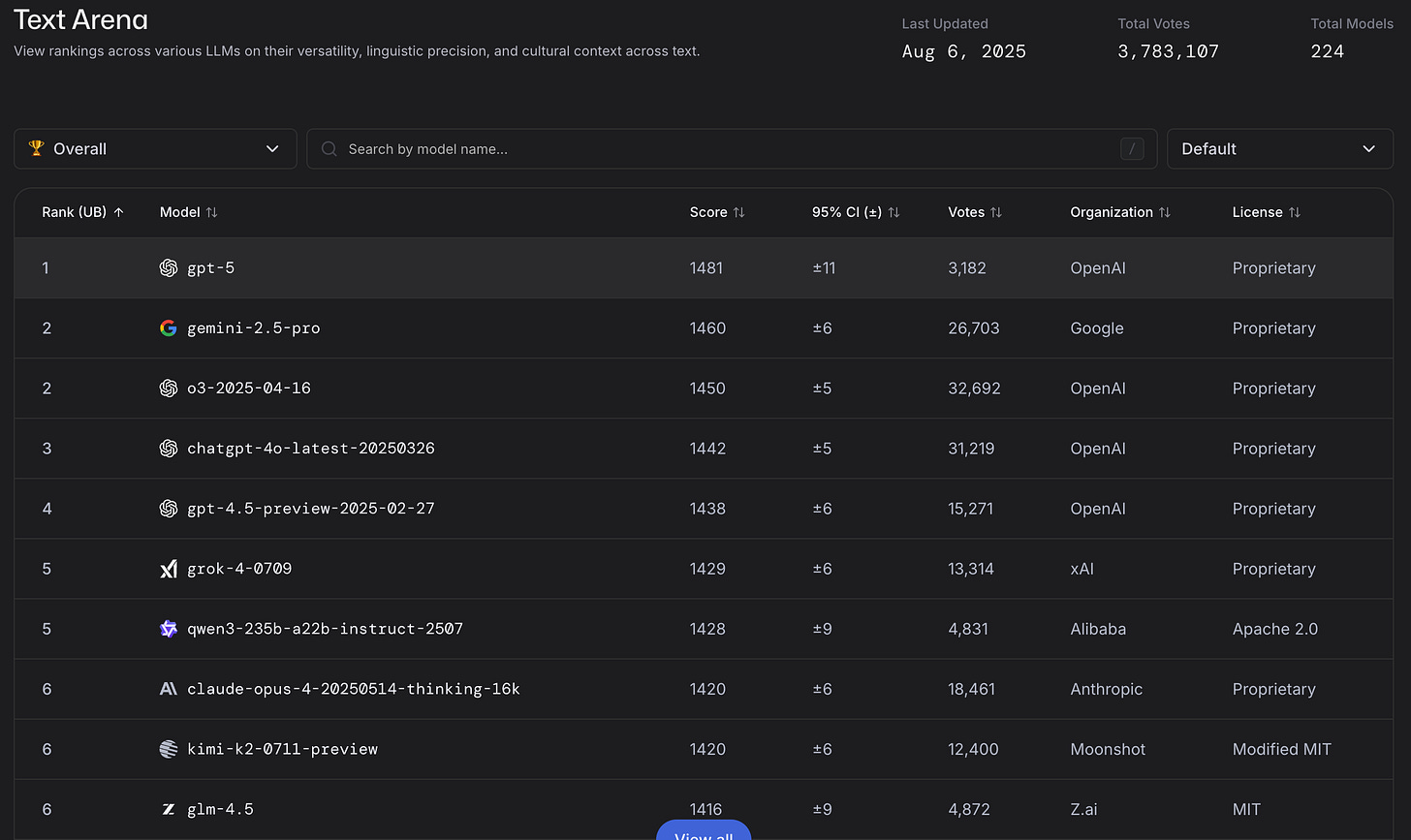Click the xAI organization cell
Image resolution: width=1411 pixels, height=840 pixels.
point(1082,569)
